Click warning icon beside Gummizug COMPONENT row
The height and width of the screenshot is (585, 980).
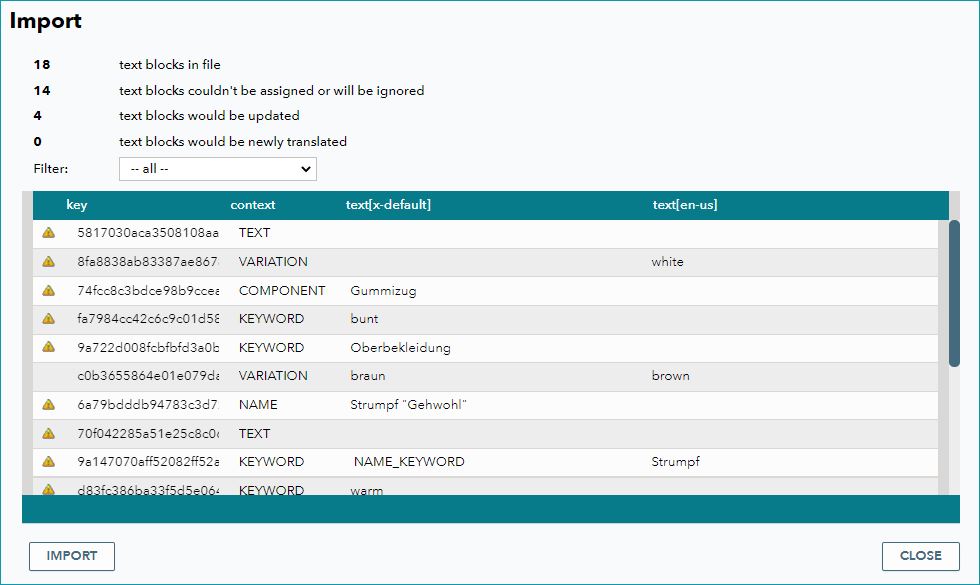coord(48,291)
